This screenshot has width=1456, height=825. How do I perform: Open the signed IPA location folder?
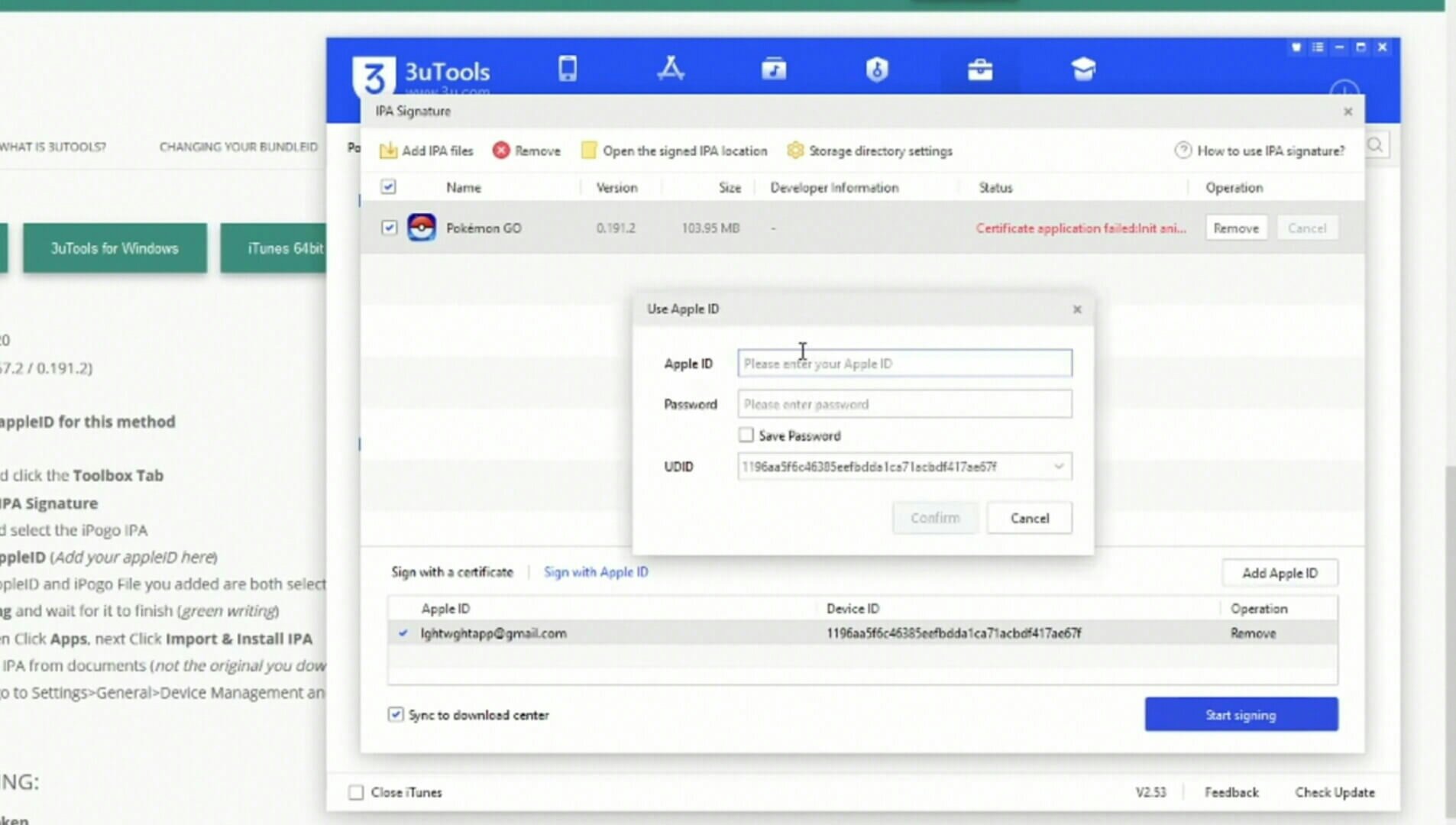coord(588,150)
